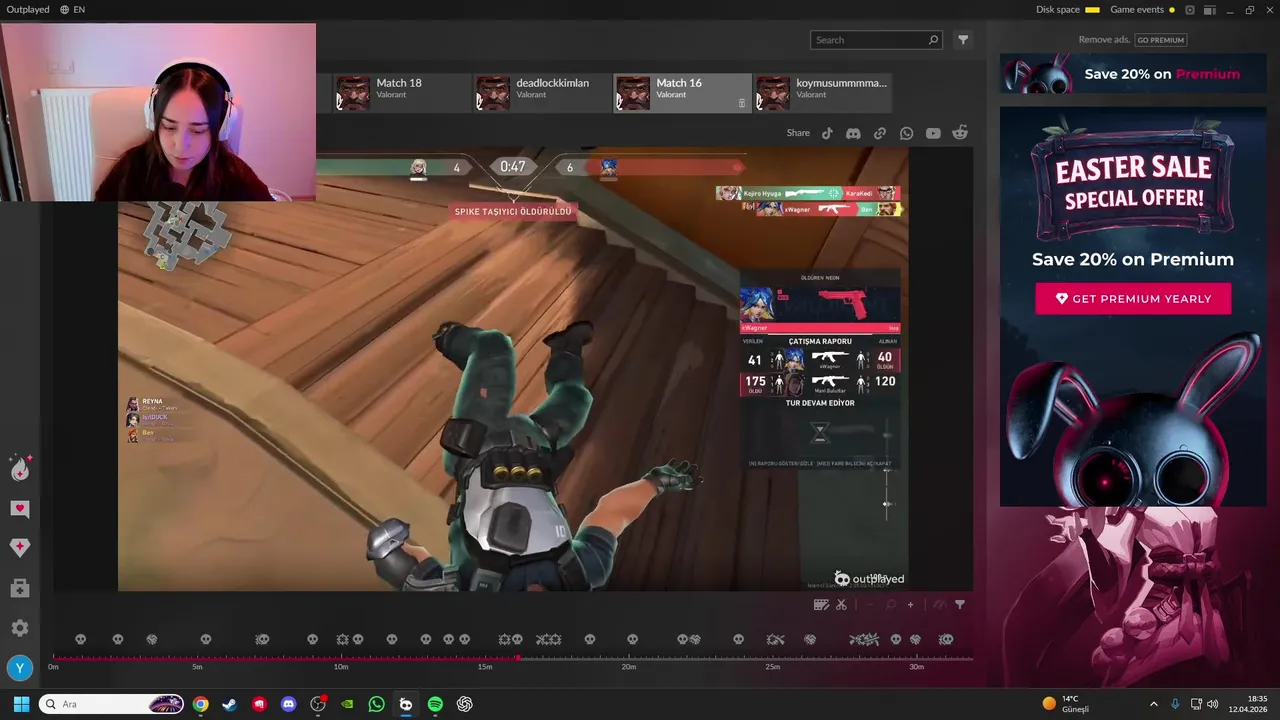This screenshot has width=1280, height=720.
Task: Open the Match 18 tab
Action: [401, 93]
